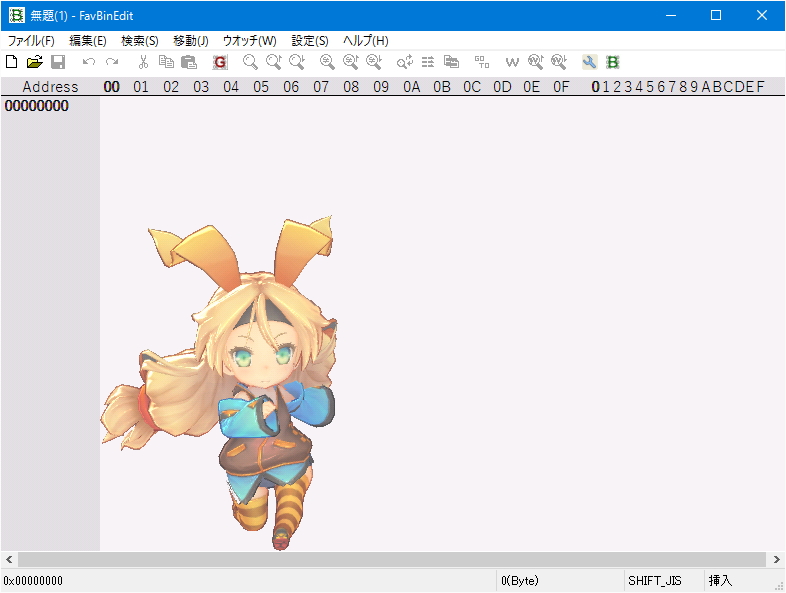Click the horizontal scrollbar left arrow
The image size is (786, 593).
click(x=9, y=559)
